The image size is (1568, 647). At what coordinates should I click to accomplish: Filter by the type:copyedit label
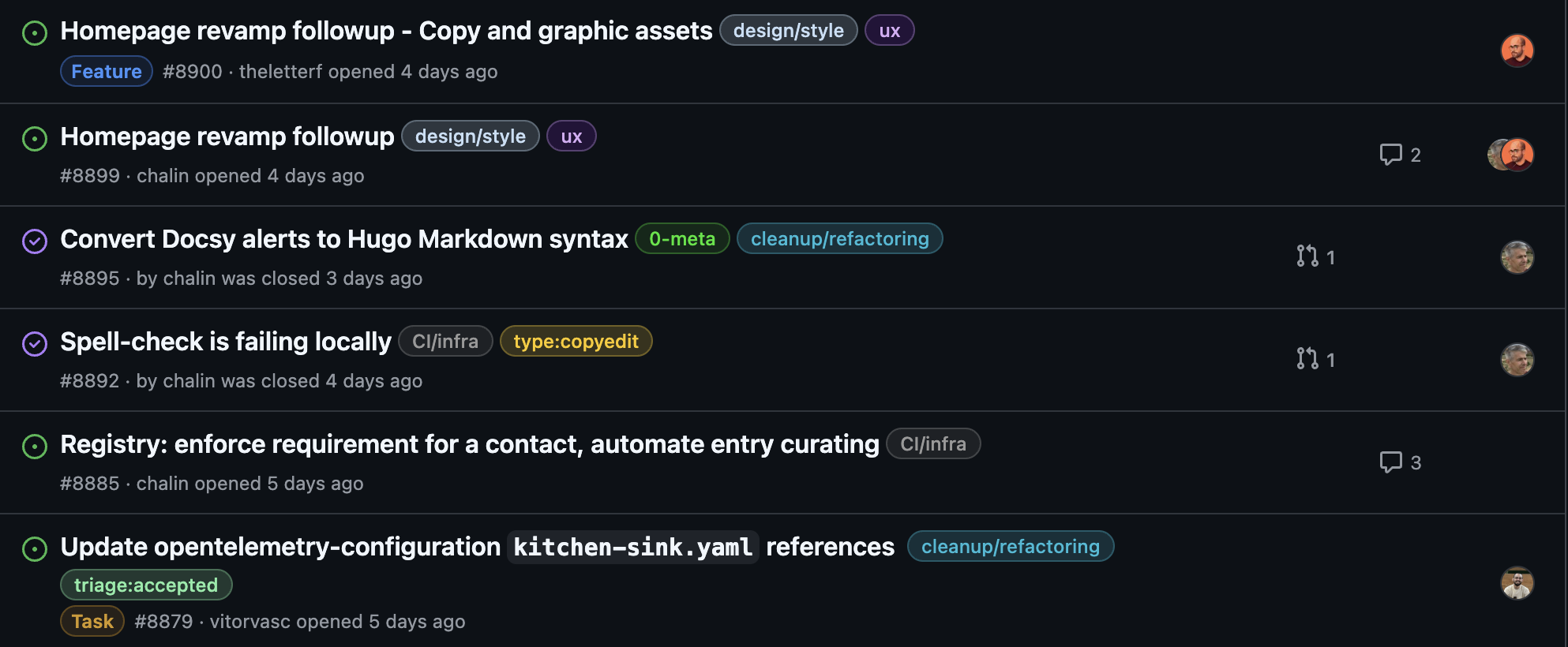point(576,342)
